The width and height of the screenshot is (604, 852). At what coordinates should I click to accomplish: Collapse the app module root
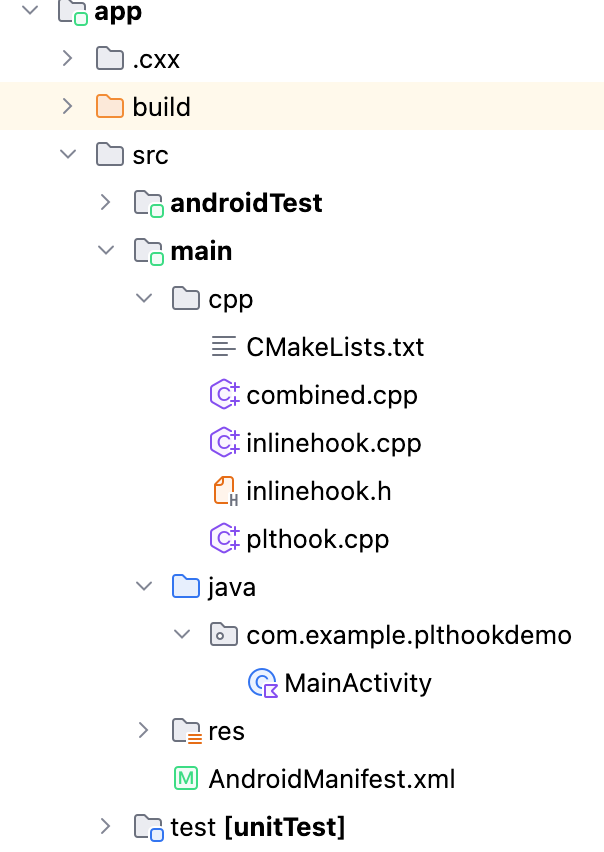pos(29,12)
